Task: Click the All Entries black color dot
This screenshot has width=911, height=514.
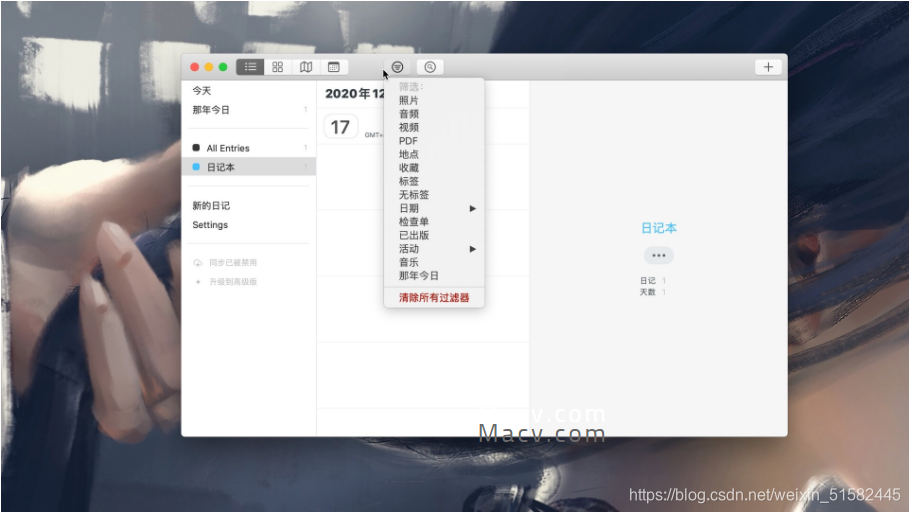Action: (196, 148)
